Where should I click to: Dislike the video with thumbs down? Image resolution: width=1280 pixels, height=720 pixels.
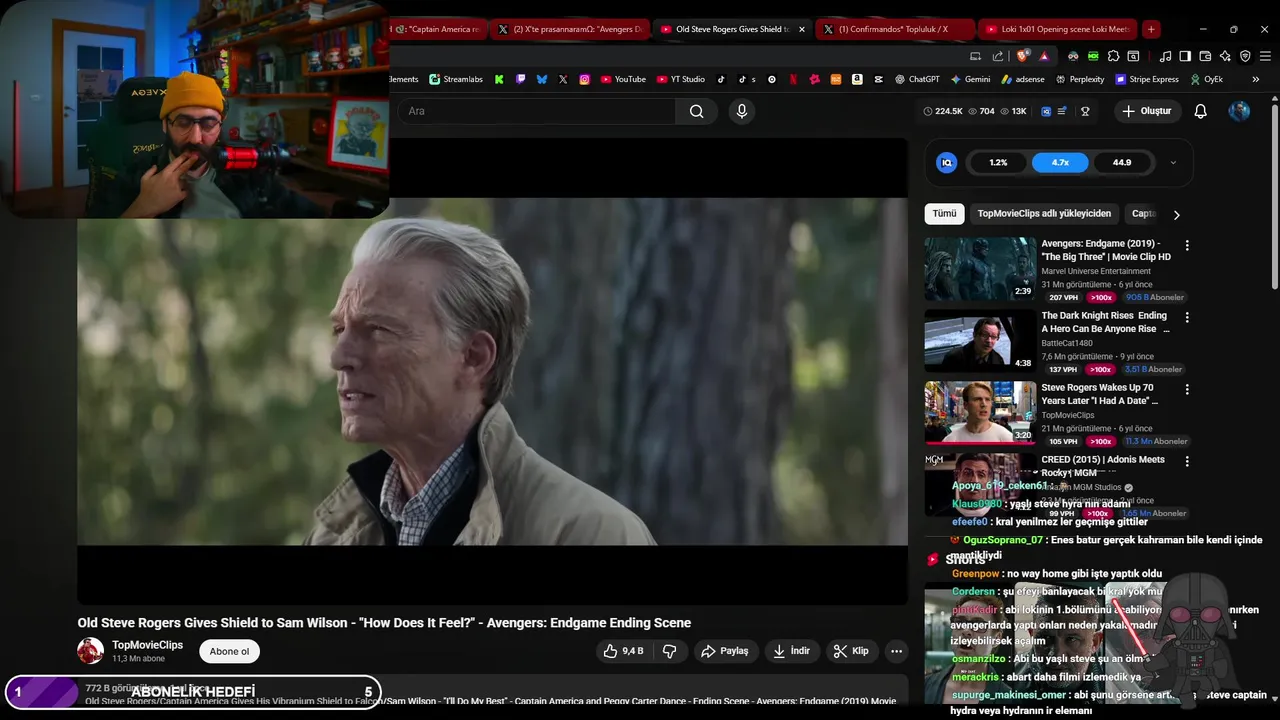tap(670, 651)
